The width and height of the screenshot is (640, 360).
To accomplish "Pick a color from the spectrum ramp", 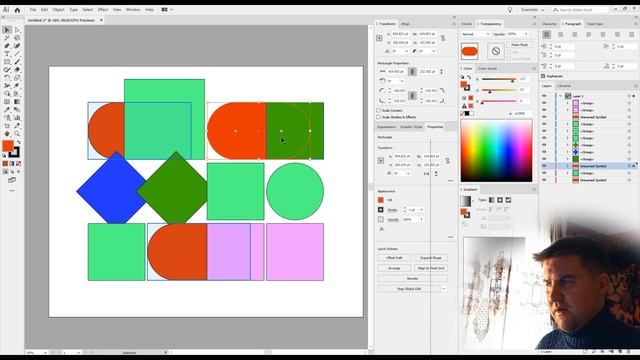I will pyautogui.click(x=496, y=151).
